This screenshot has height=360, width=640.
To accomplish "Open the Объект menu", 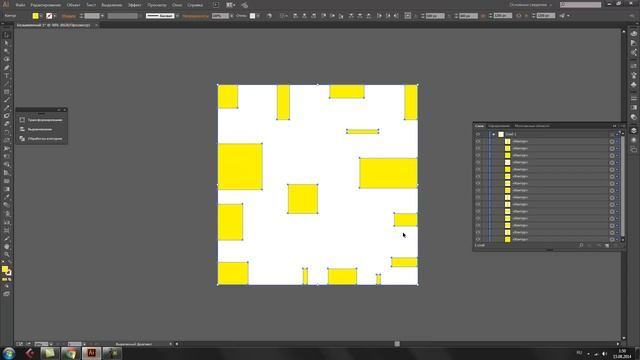I will pyautogui.click(x=73, y=5).
